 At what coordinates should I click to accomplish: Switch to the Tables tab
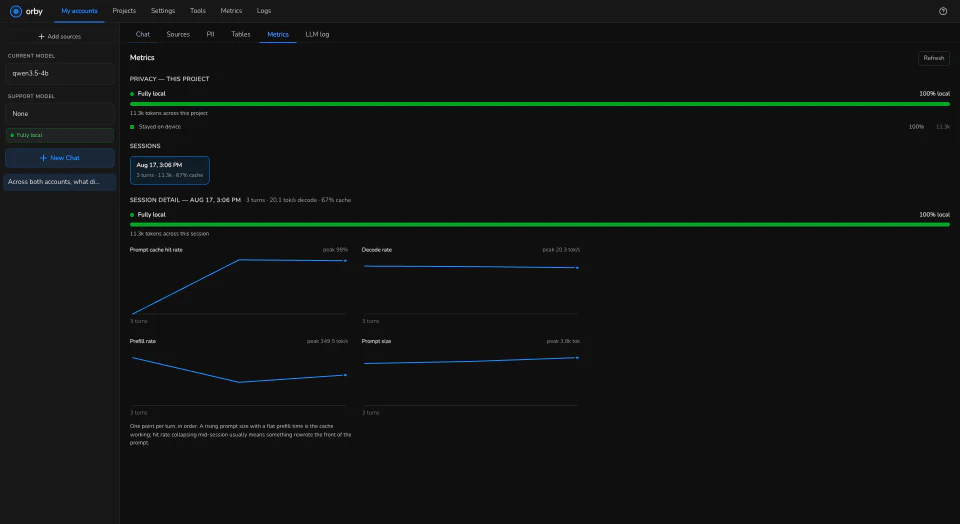(241, 34)
